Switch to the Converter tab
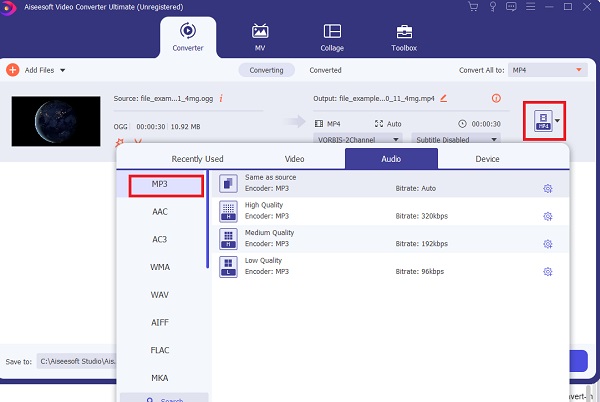The image size is (600, 402). 188,37
